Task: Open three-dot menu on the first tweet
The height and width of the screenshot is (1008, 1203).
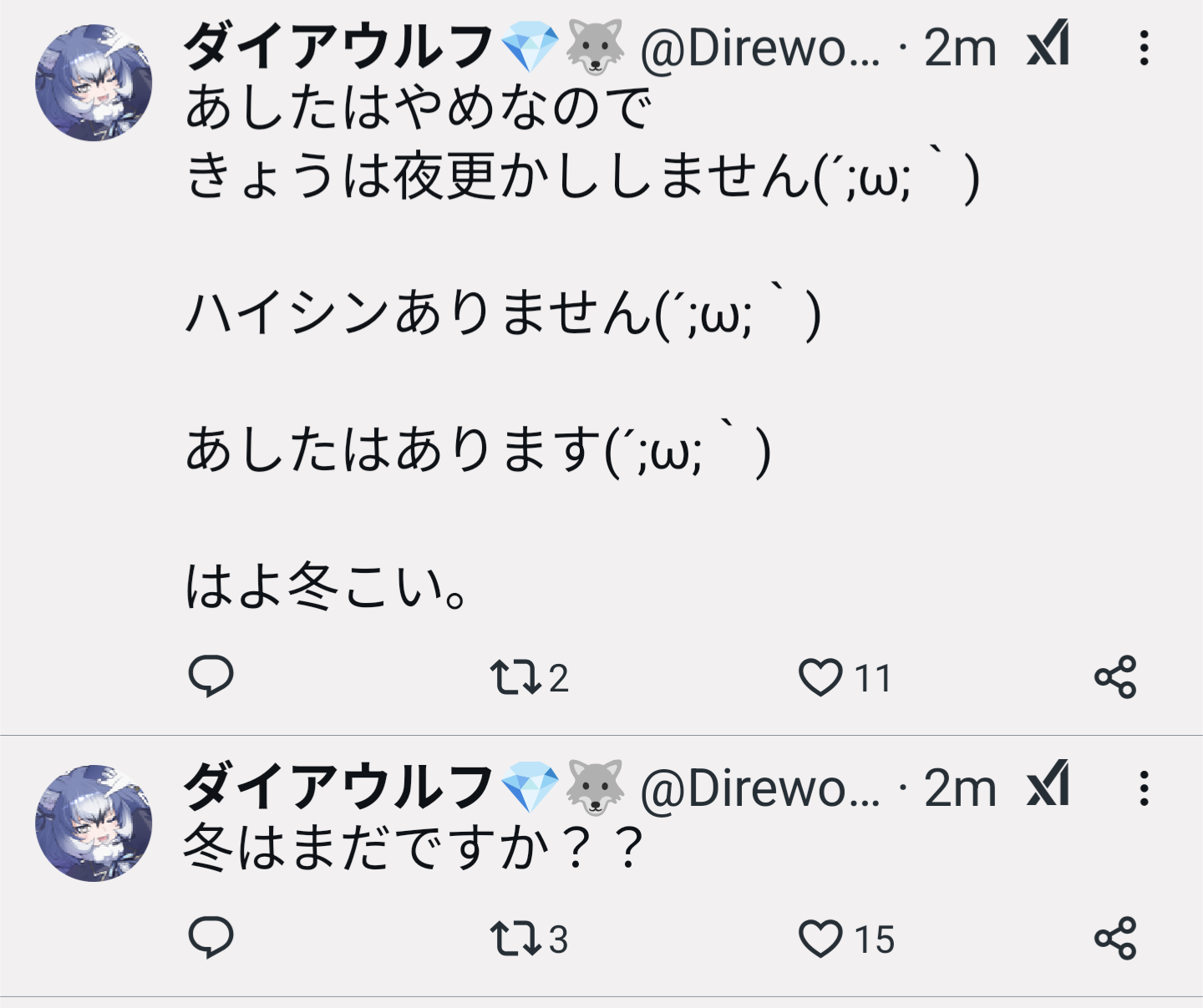Action: click(1145, 47)
